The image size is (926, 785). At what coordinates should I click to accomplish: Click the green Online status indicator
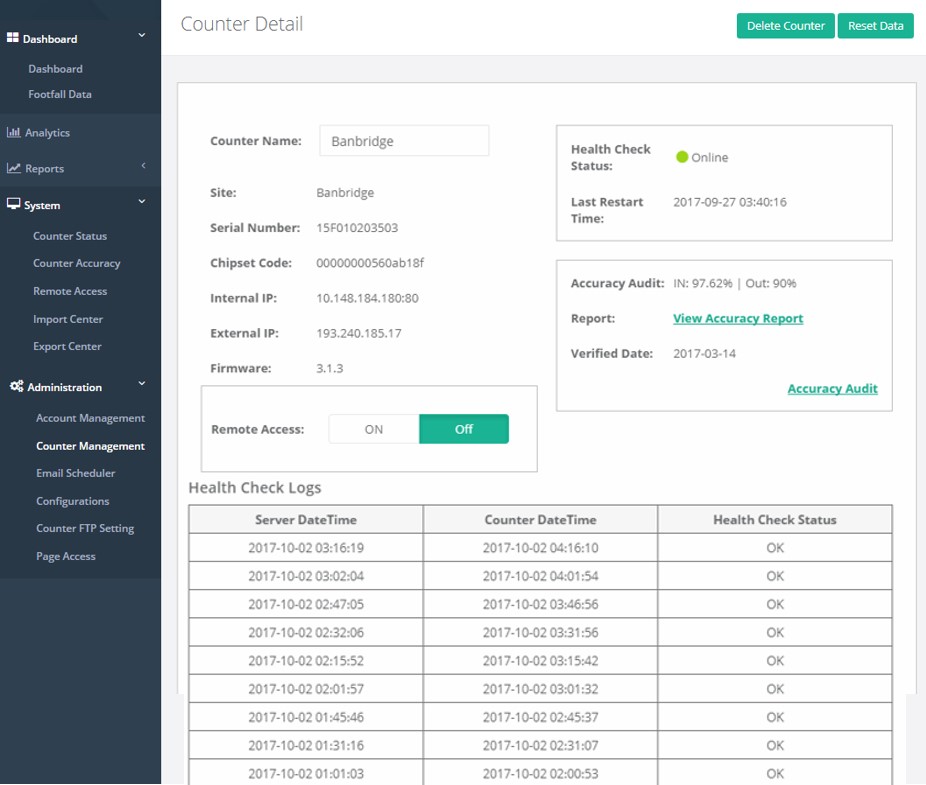682,157
